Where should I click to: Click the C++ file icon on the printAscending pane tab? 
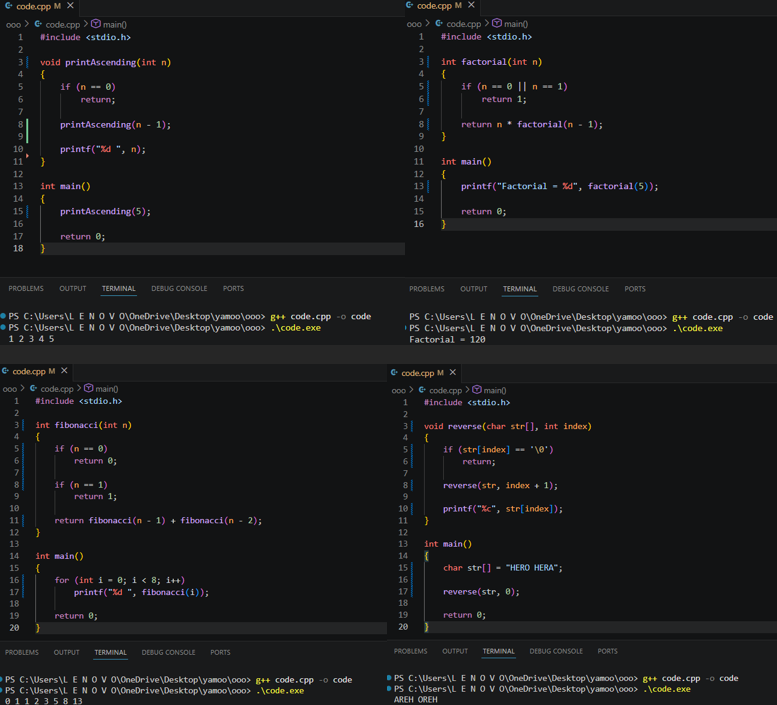[8, 6]
